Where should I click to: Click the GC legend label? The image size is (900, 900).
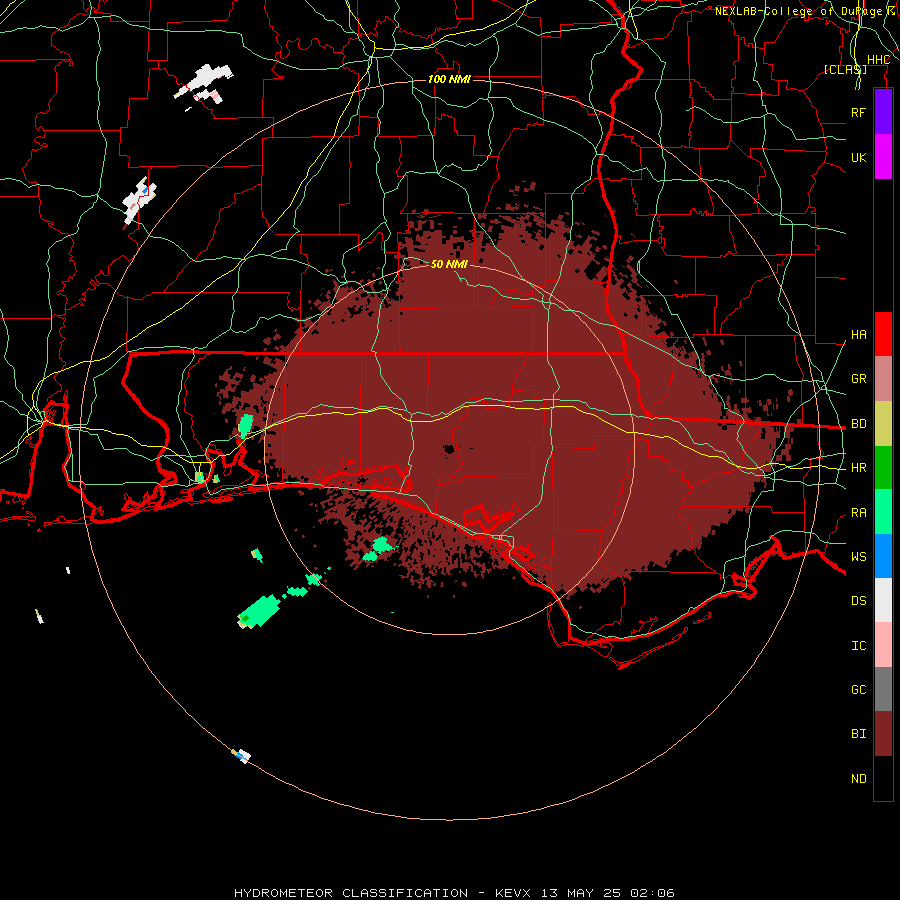[858, 690]
